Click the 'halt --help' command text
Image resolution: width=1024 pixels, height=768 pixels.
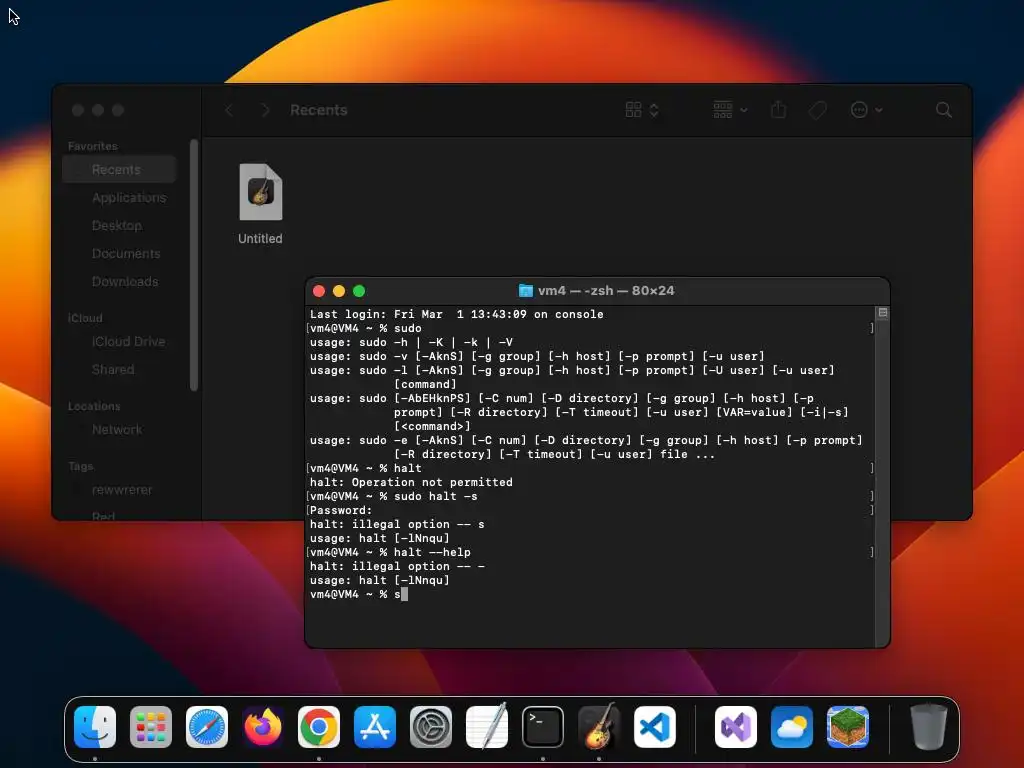[x=432, y=552]
